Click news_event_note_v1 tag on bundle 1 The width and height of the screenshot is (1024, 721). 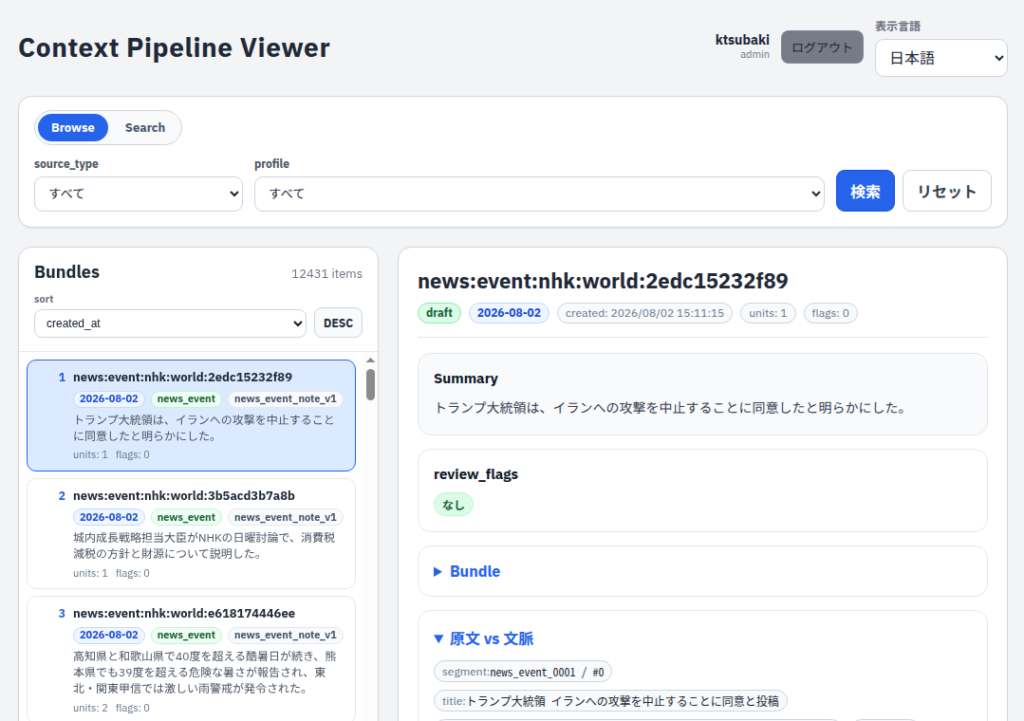285,399
